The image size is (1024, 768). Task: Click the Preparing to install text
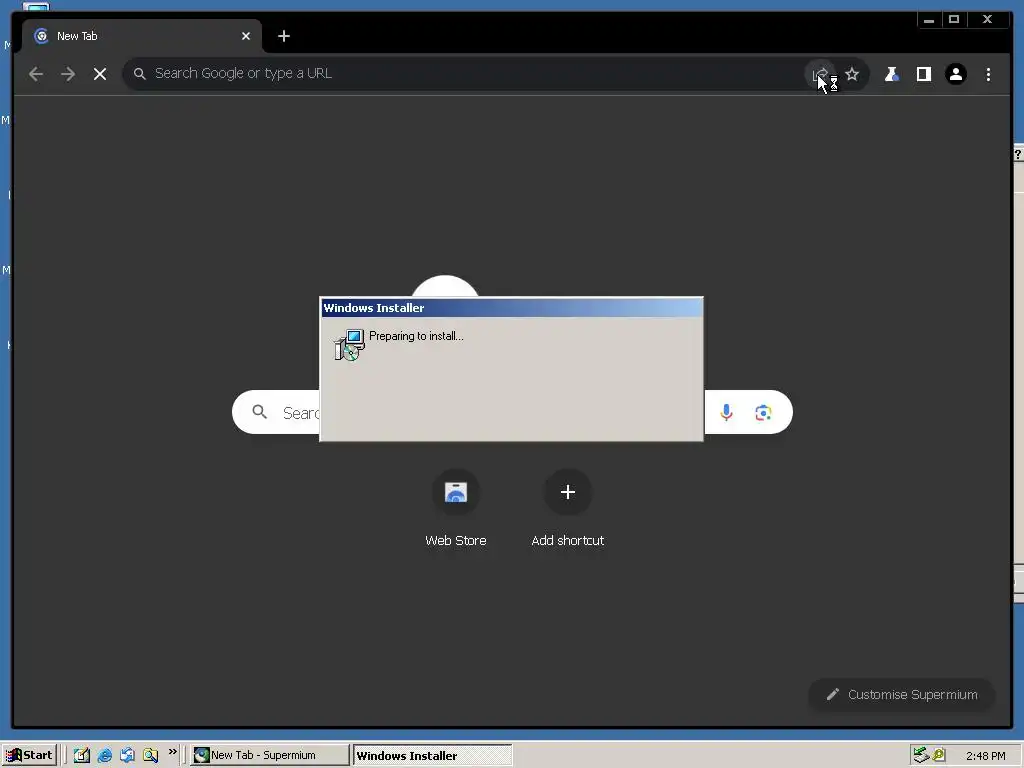pyautogui.click(x=416, y=336)
